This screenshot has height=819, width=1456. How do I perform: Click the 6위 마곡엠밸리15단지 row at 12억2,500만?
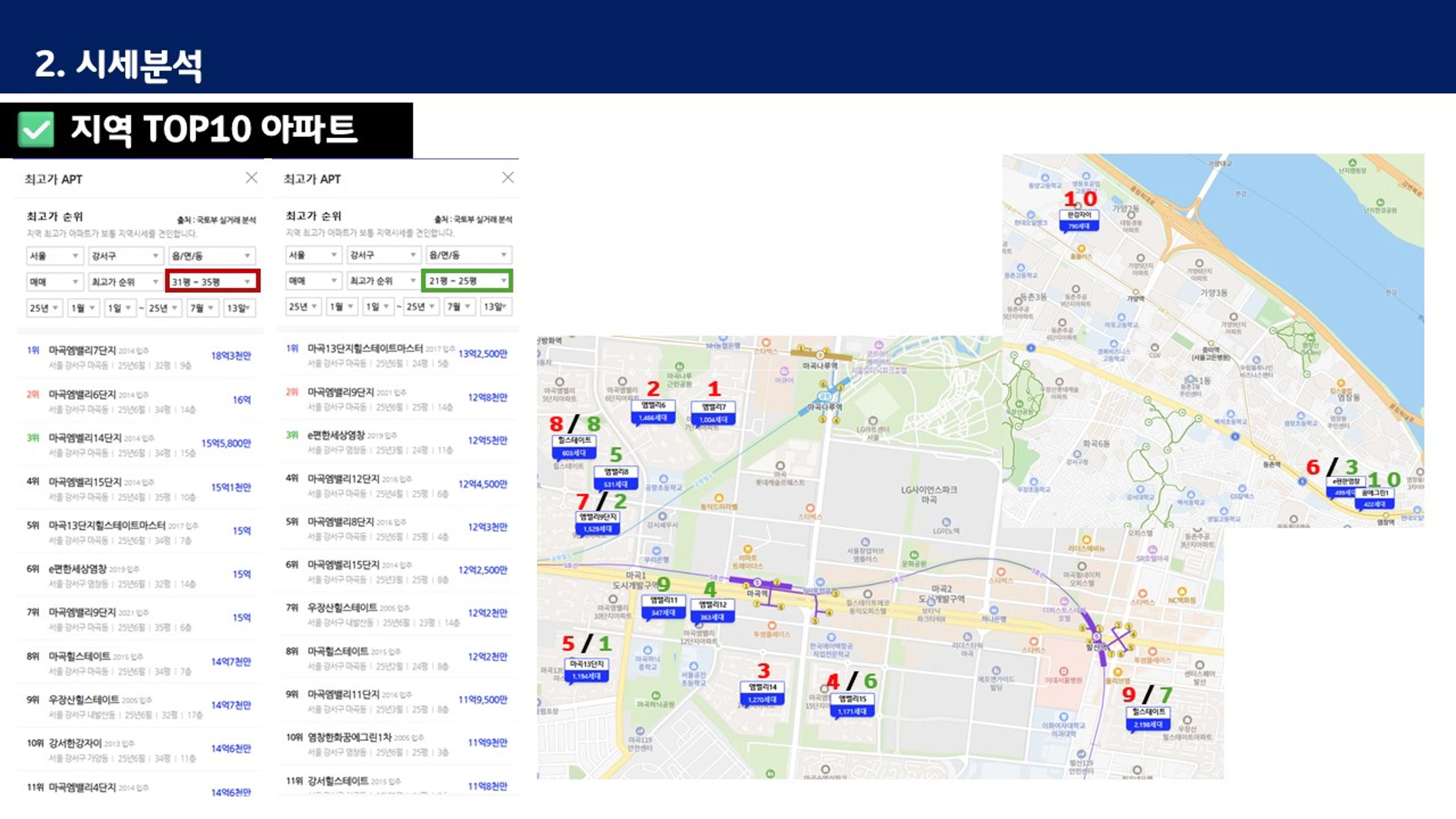(397, 571)
